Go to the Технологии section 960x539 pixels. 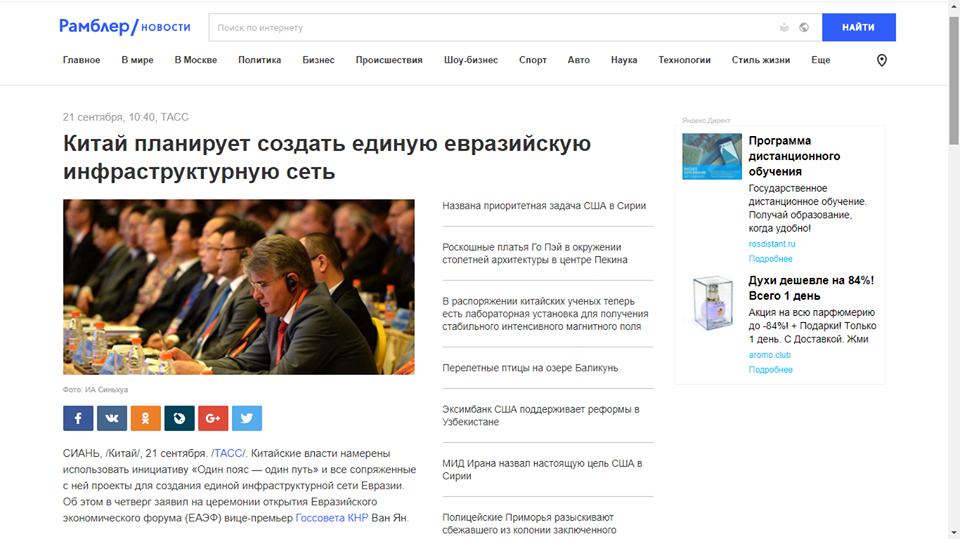click(684, 60)
